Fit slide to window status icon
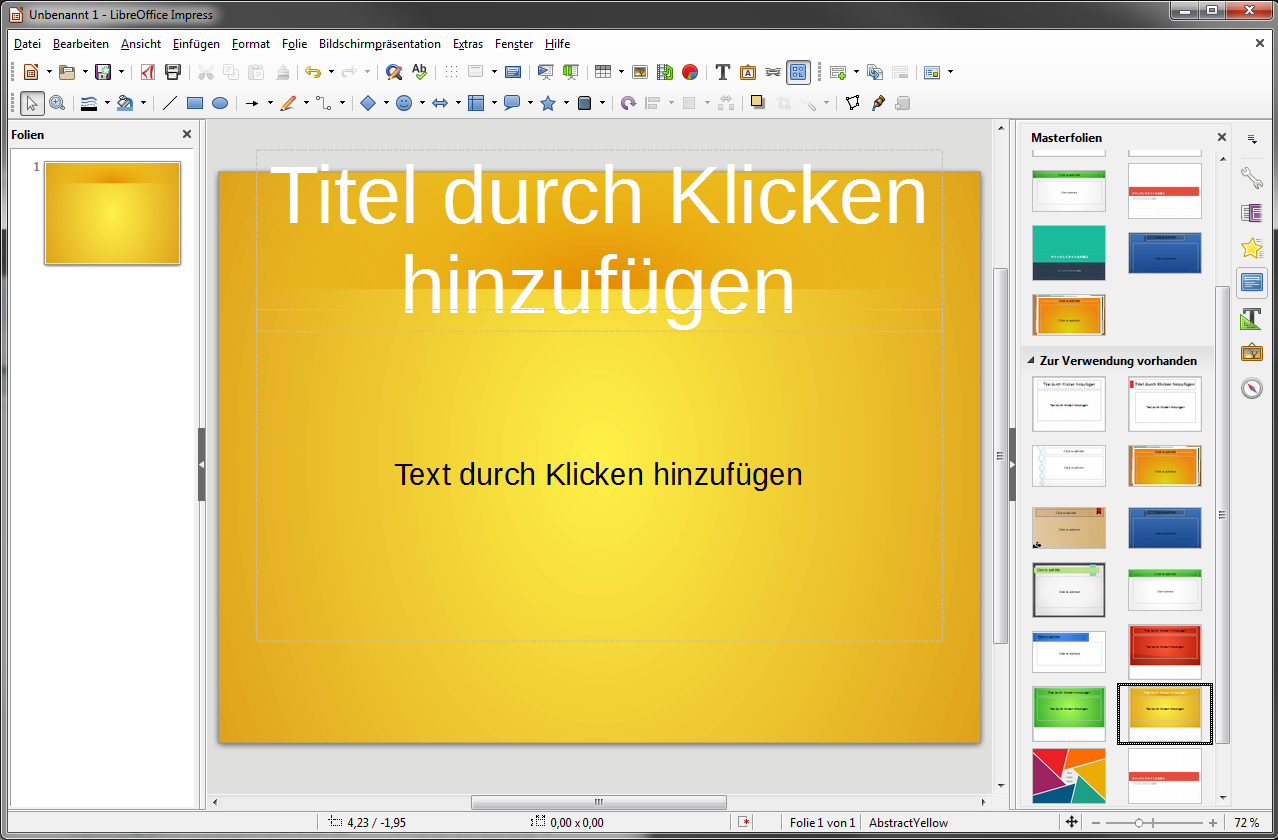Image resolution: width=1278 pixels, height=840 pixels. [1072, 822]
